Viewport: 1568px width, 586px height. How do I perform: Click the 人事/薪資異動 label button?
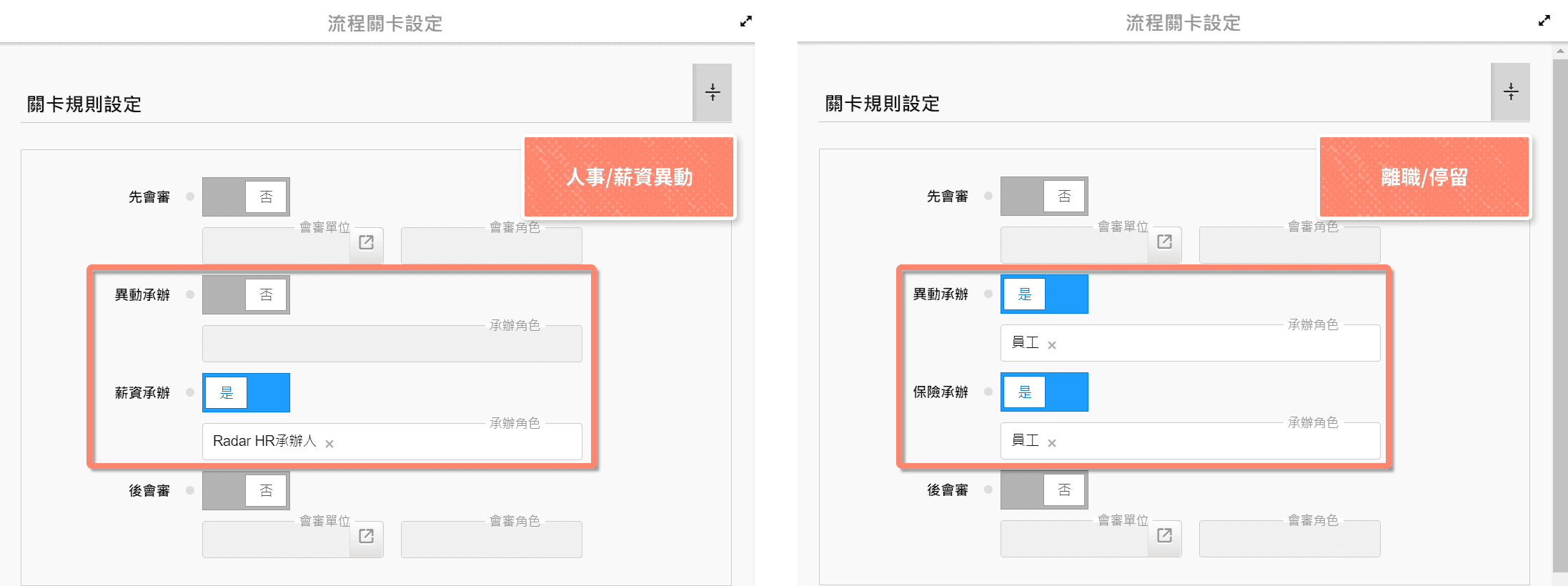(629, 177)
